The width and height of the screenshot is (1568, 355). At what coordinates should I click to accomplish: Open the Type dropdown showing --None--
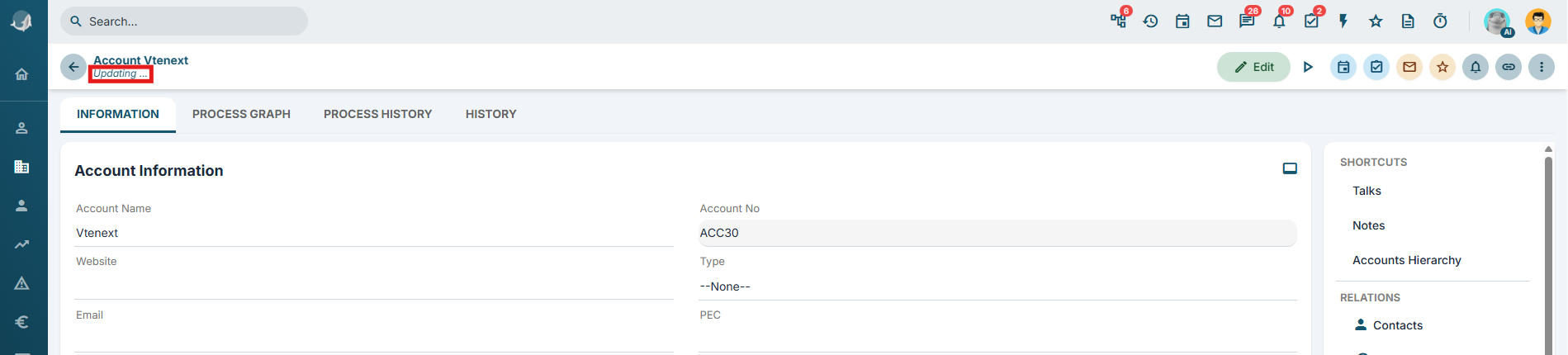pos(997,286)
